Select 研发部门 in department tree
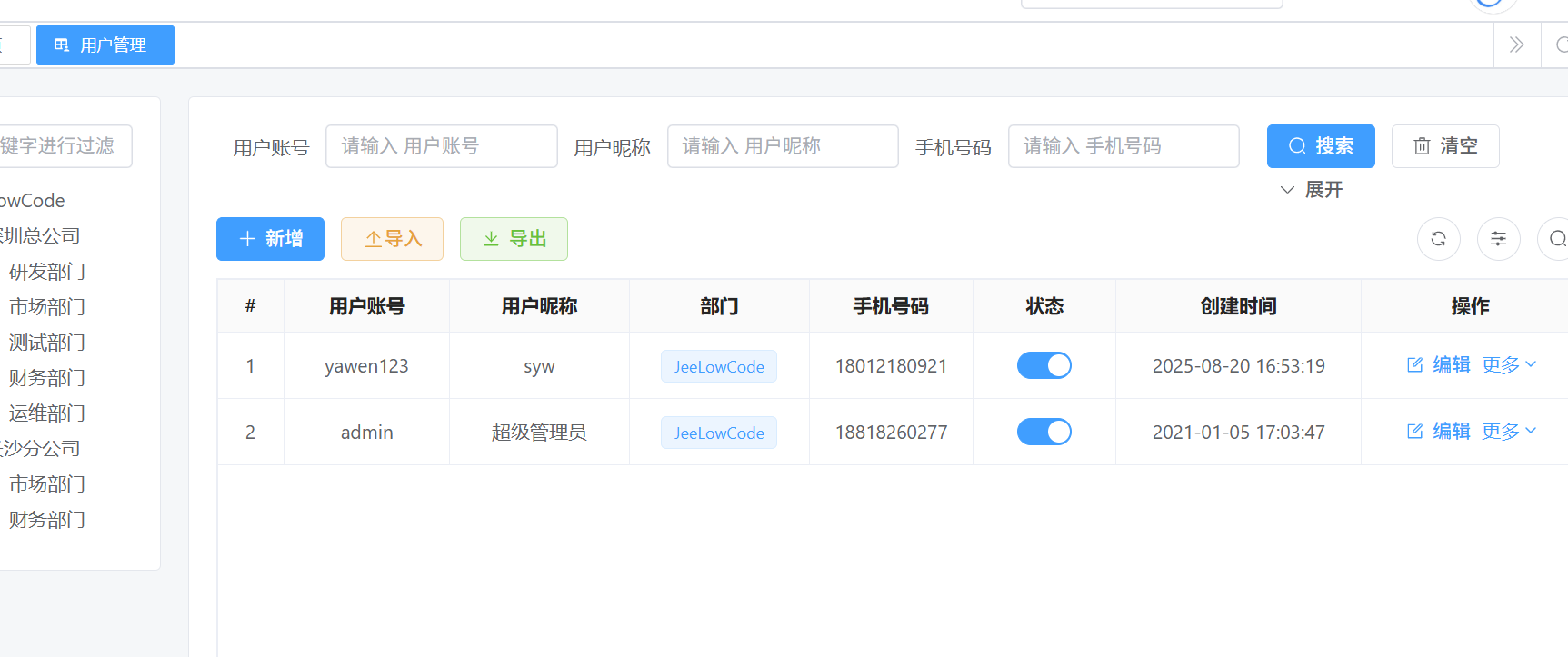The width and height of the screenshot is (1568, 657). [47, 272]
